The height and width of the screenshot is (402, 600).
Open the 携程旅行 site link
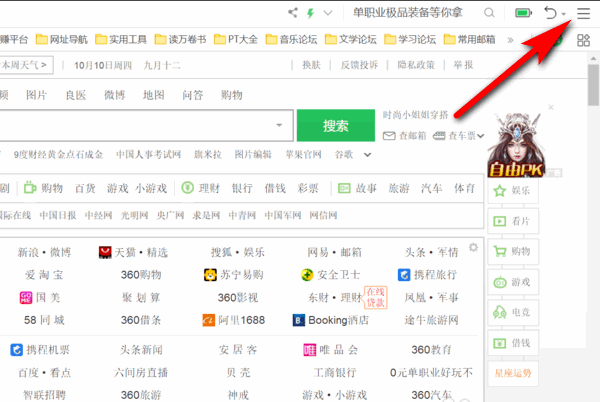tap(427, 275)
